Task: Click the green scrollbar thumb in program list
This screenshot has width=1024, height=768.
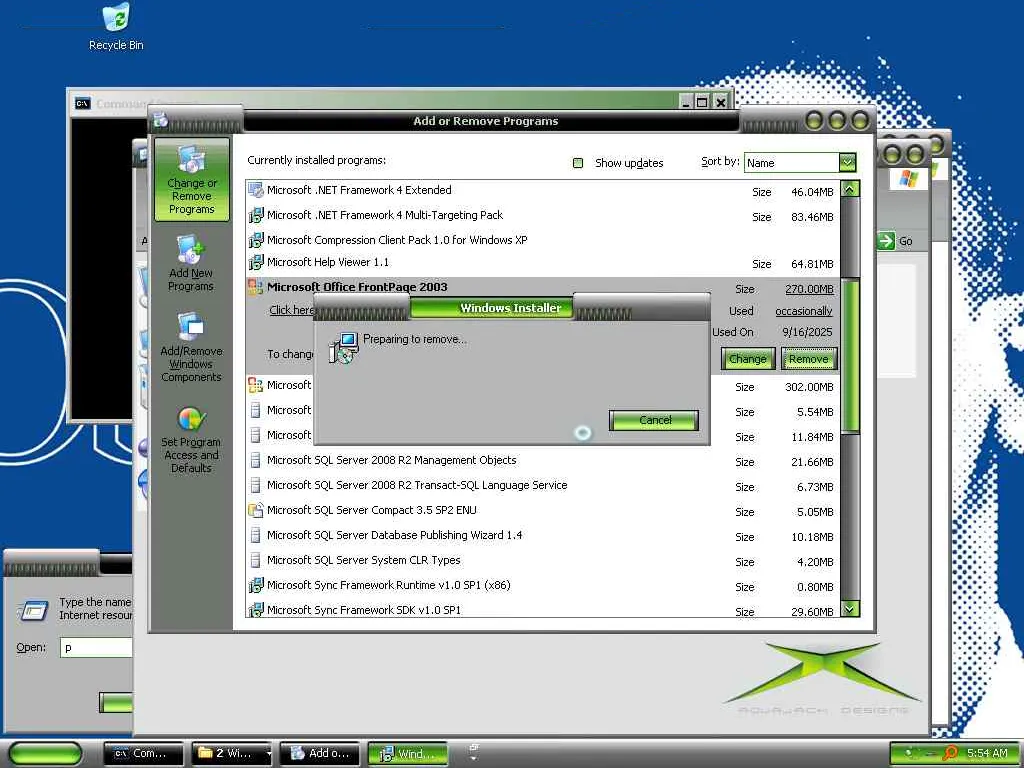Action: click(850, 356)
